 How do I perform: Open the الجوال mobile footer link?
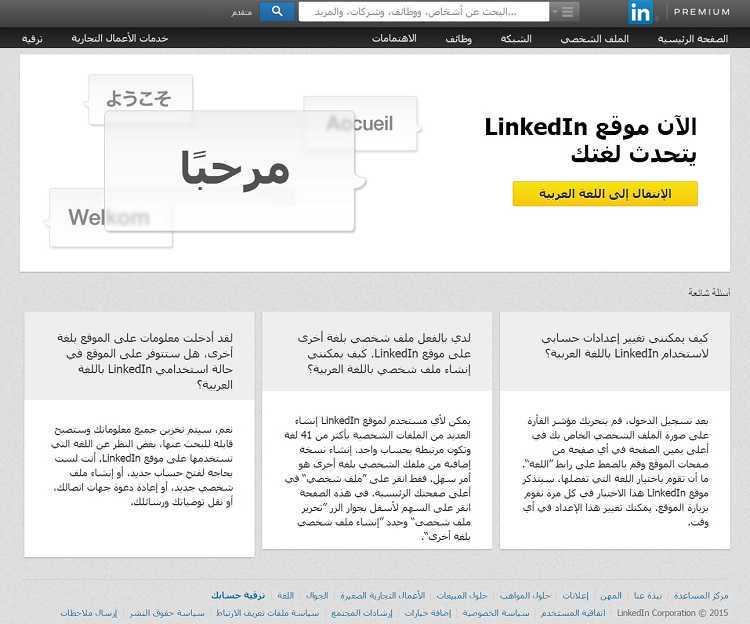pos(317,596)
